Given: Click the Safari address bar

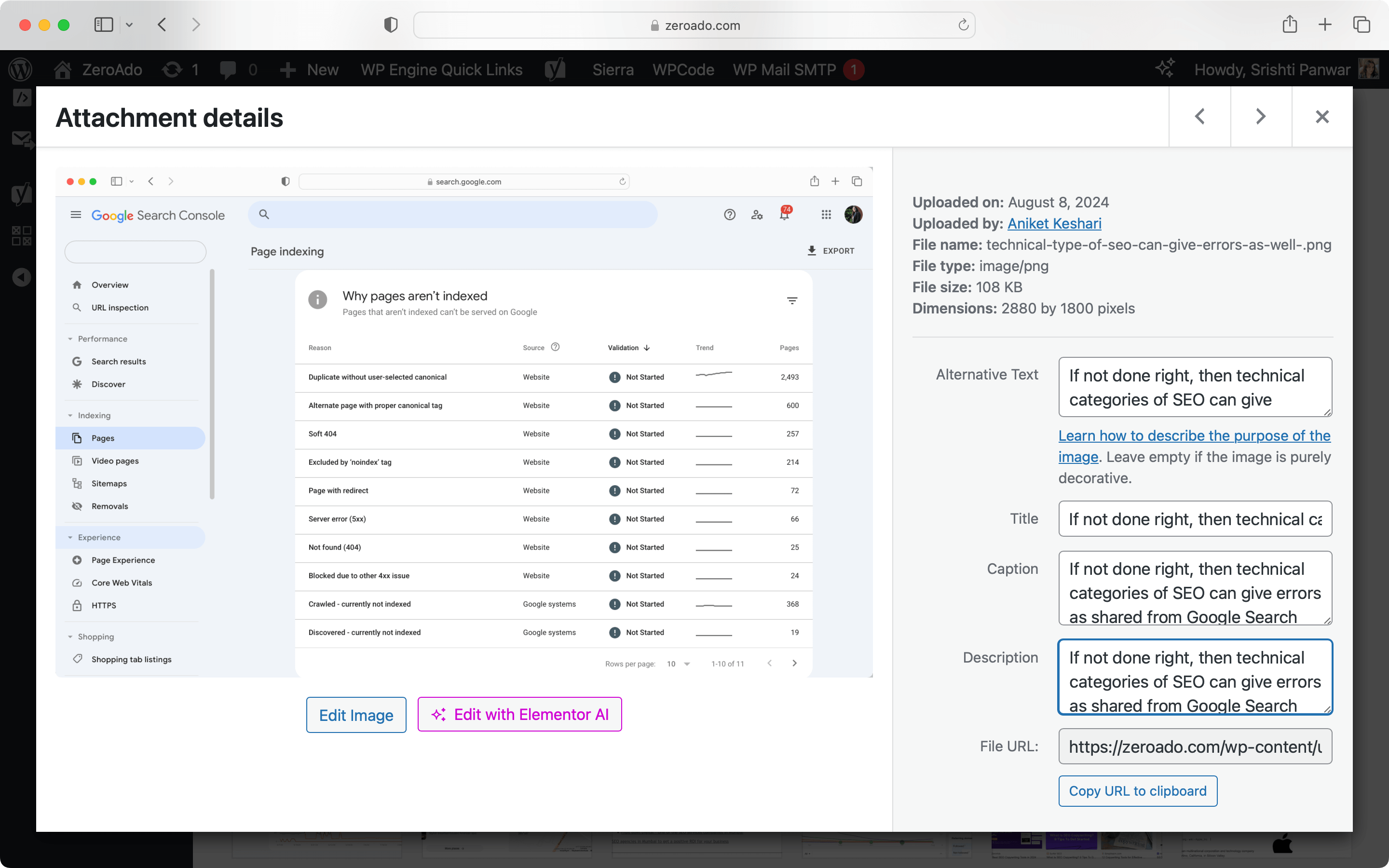Looking at the screenshot, I should pos(694,25).
